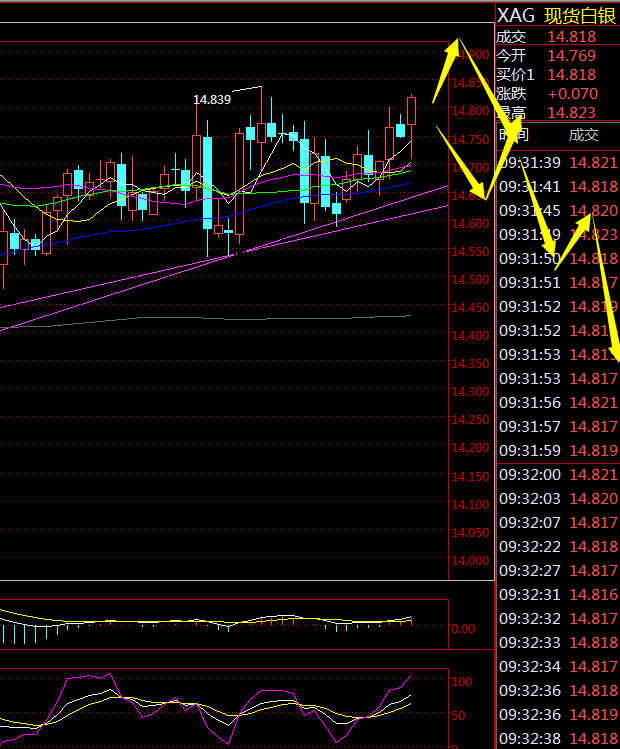The height and width of the screenshot is (749, 620).
Task: Select the 50 level label on oscillator panel
Action: click(459, 716)
